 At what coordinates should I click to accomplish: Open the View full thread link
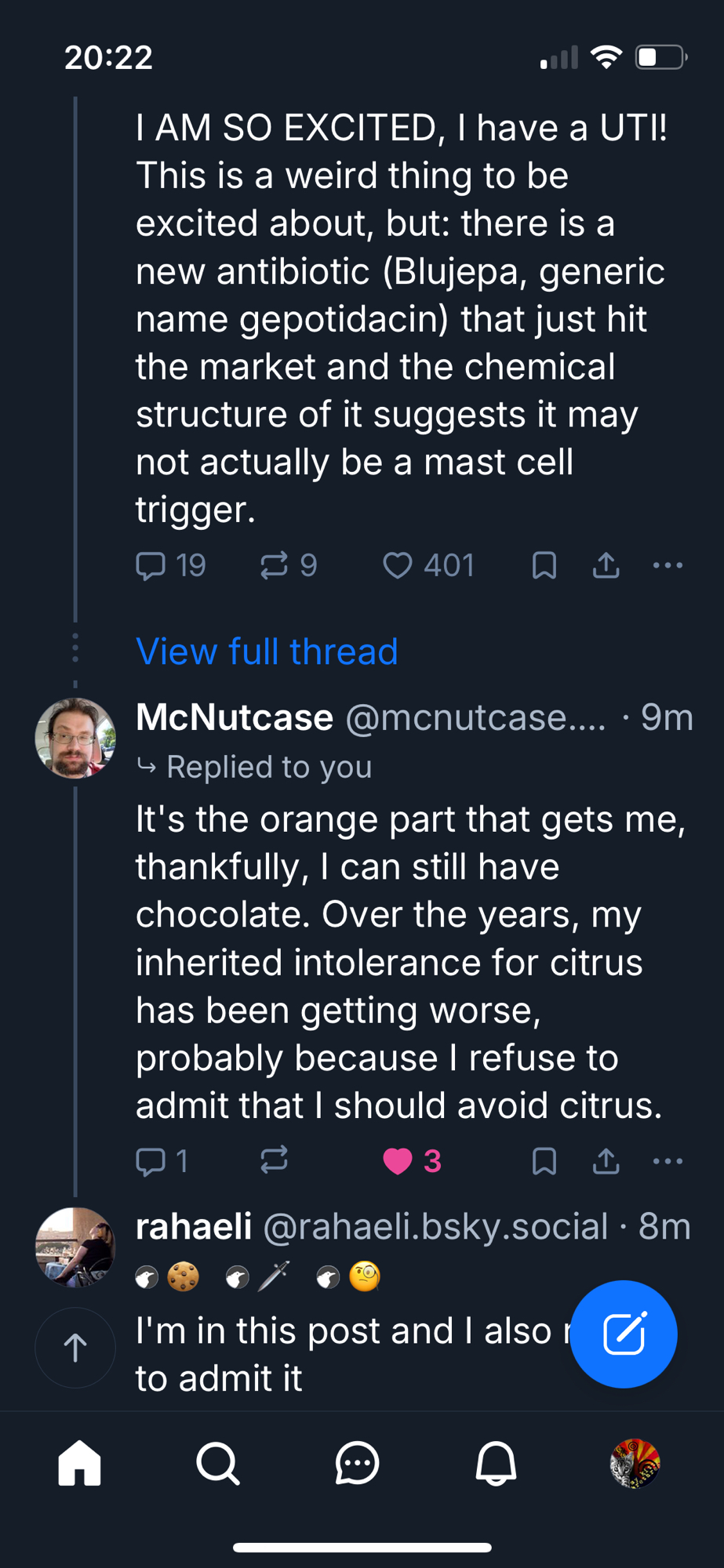[x=267, y=652]
